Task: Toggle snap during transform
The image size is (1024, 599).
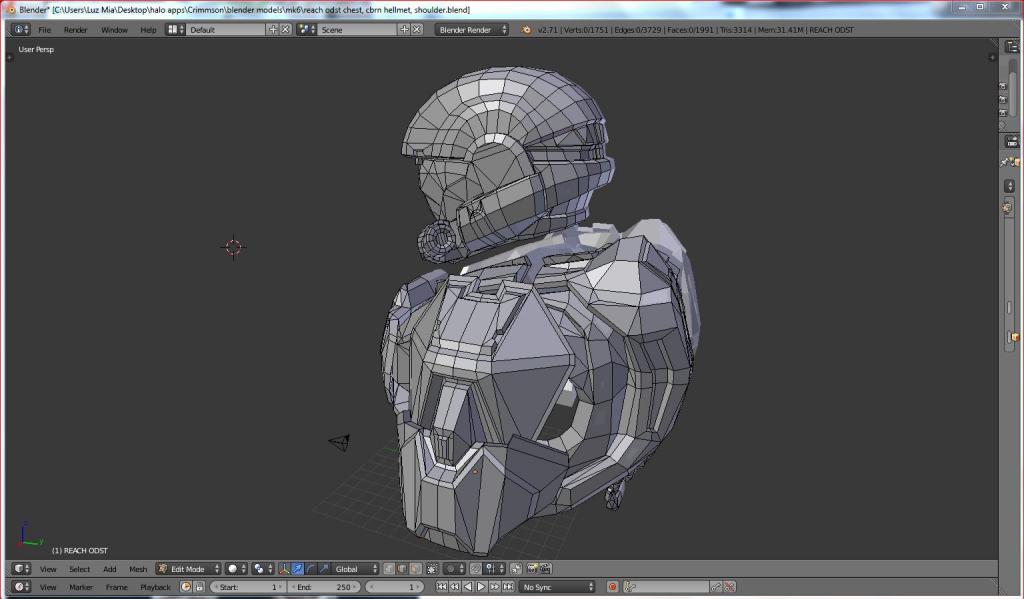Action: click(476, 569)
